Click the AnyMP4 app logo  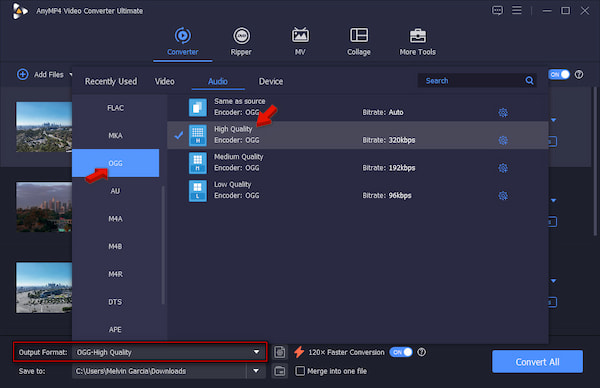pyautogui.click(x=19, y=11)
